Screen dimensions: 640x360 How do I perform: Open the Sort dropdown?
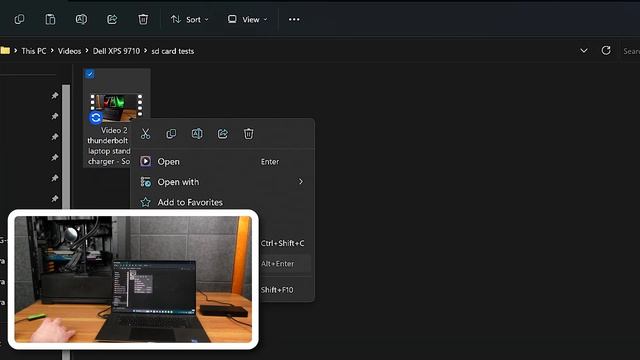click(x=190, y=19)
